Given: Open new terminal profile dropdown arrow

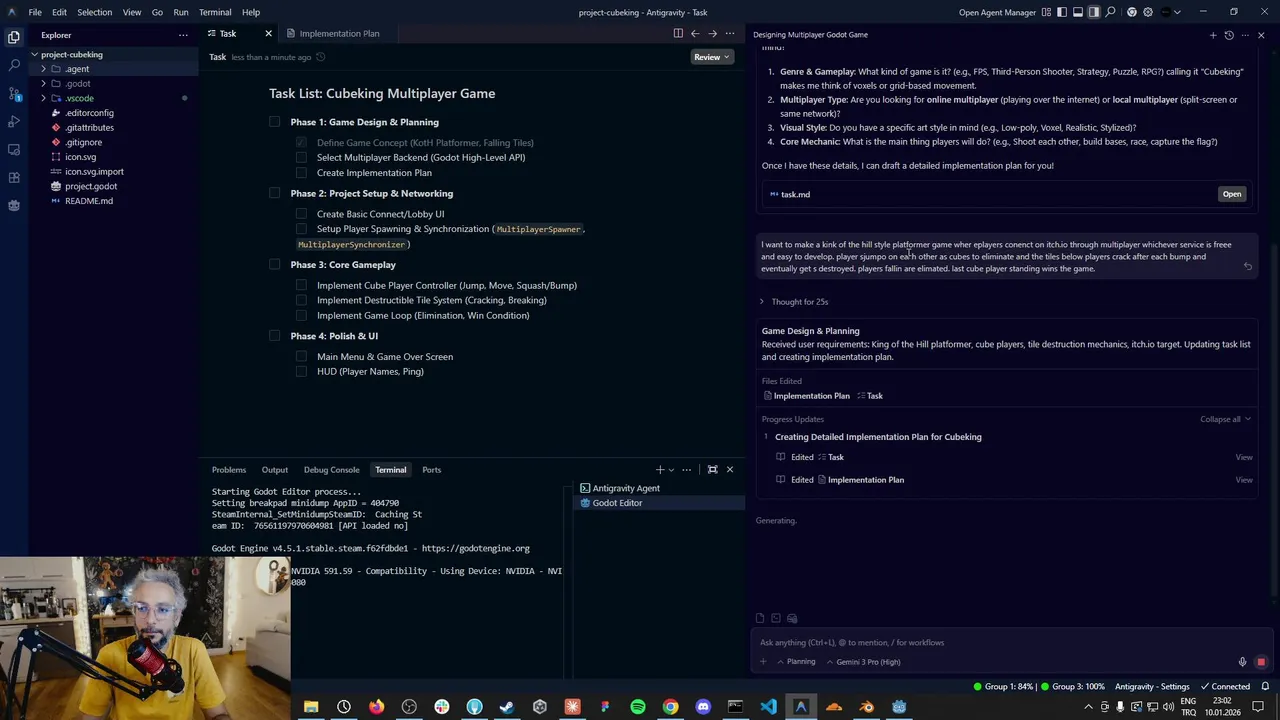Looking at the screenshot, I should [x=671, y=469].
